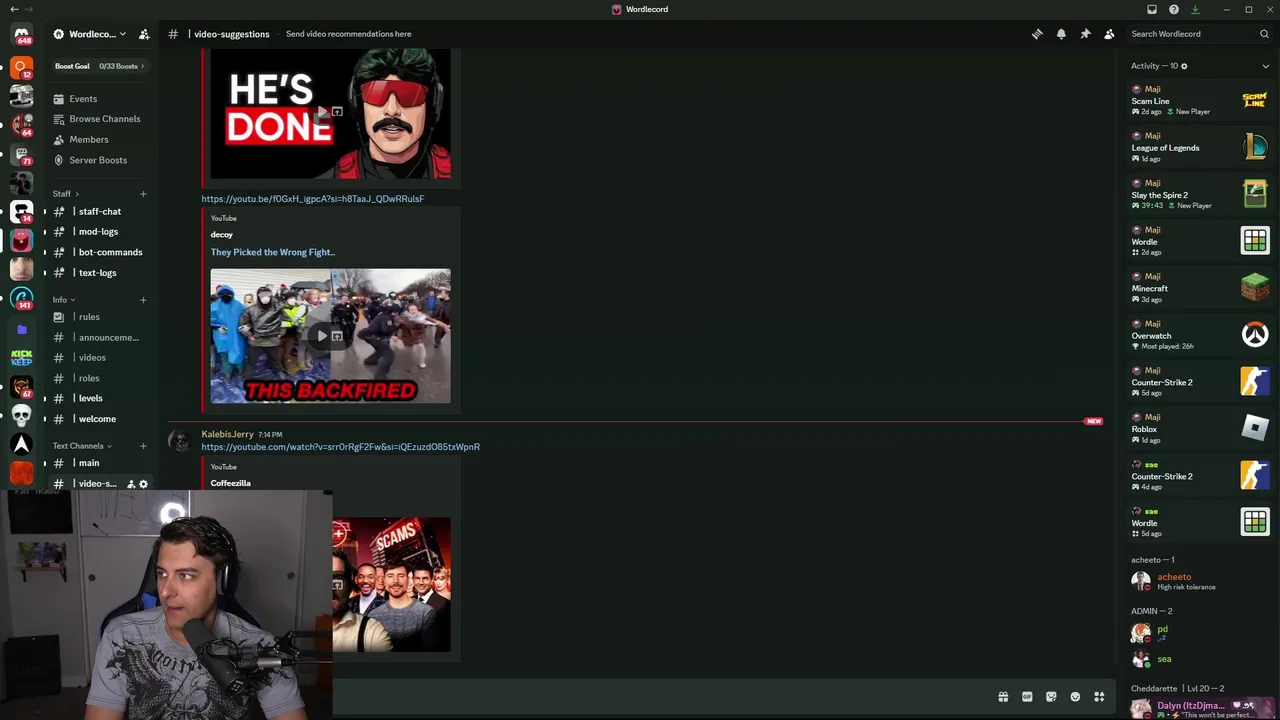This screenshot has width=1280, height=720.
Task: Click create invite icon on video-suggestions channel
Action: [x=131, y=484]
